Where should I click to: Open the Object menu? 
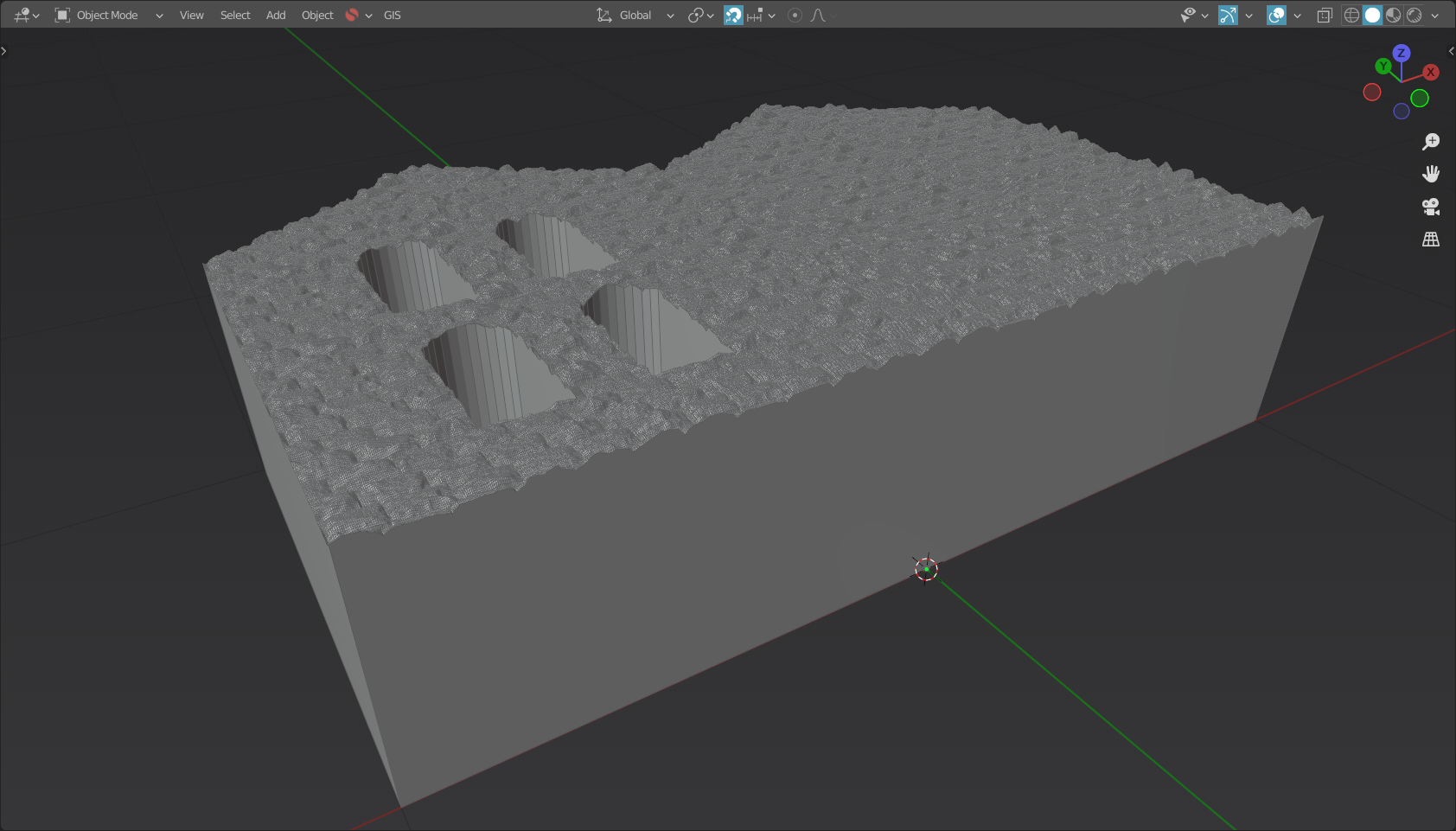point(317,15)
